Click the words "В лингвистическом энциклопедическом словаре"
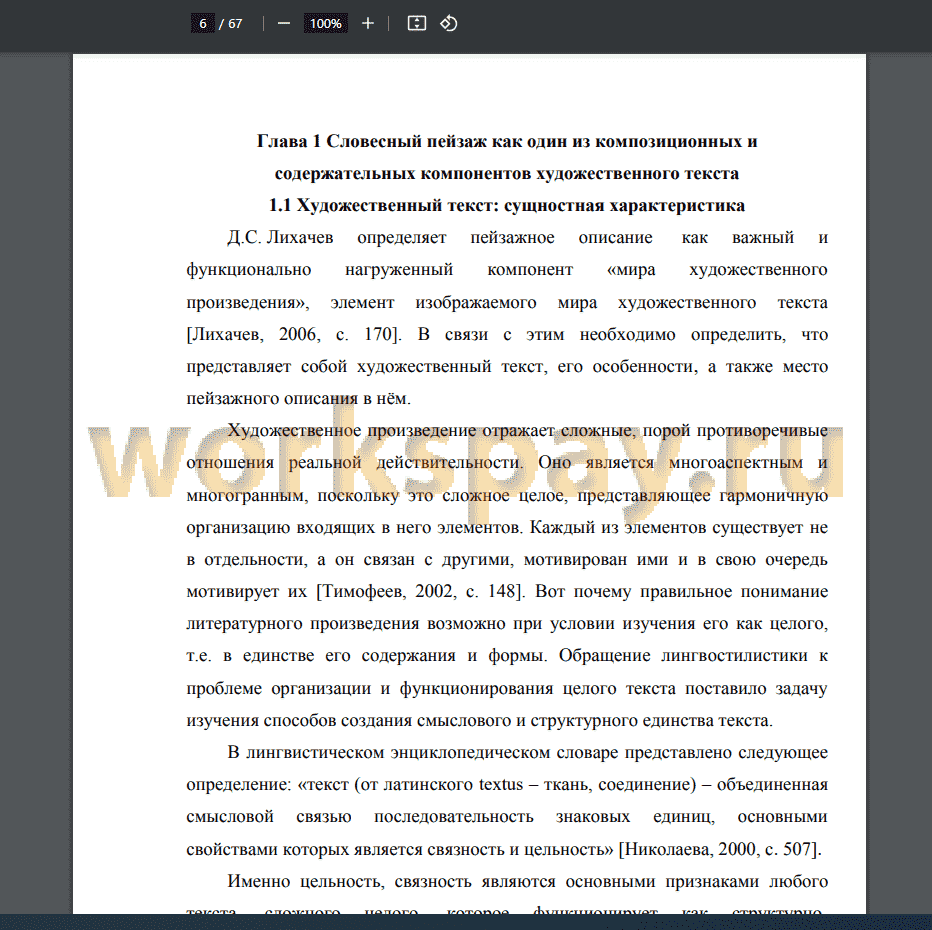This screenshot has width=932, height=930. pos(423,753)
